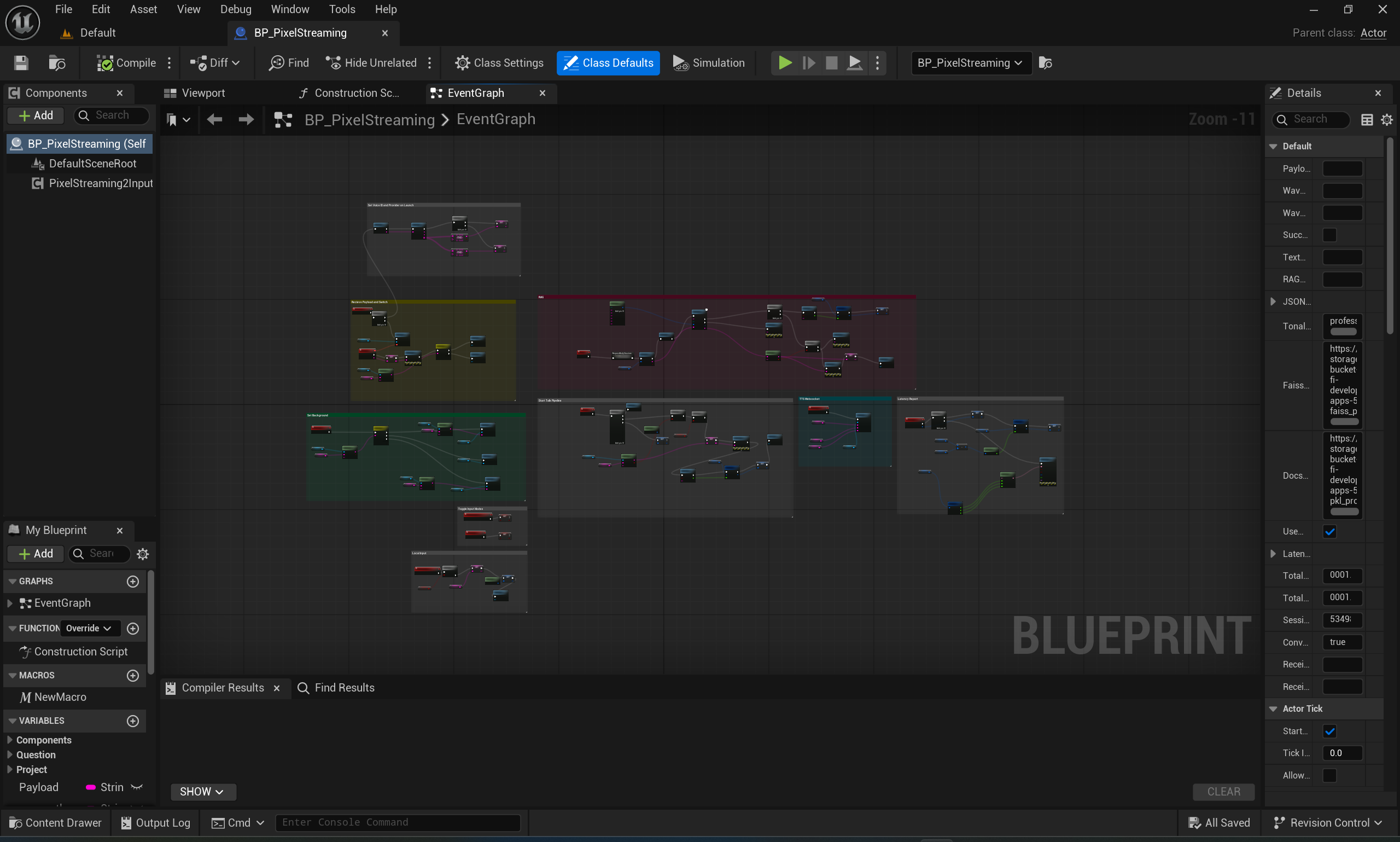Click the pink Payload variable type swatch
The height and width of the screenshot is (842, 1400).
pyautogui.click(x=90, y=787)
